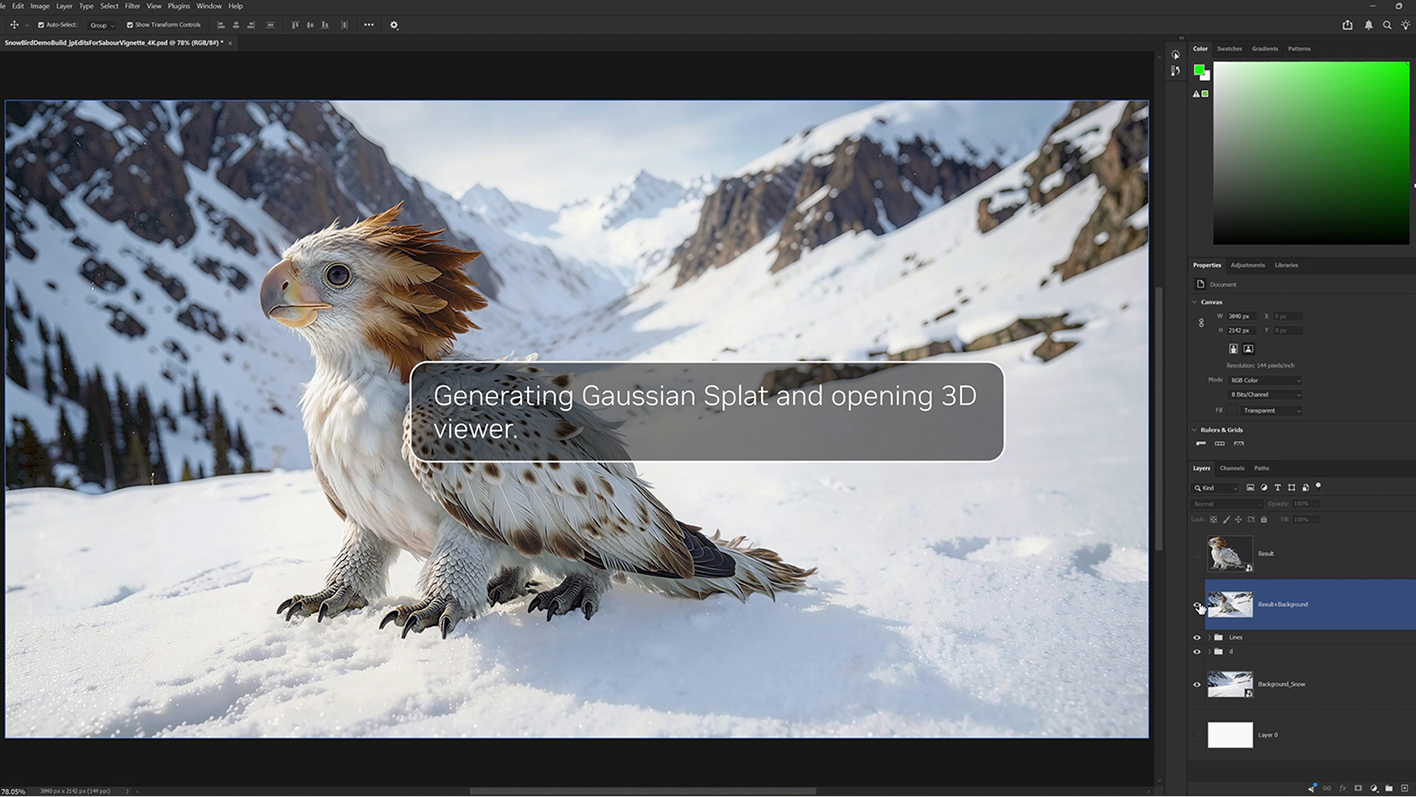The width and height of the screenshot is (1416, 797).
Task: Click align top edges icon
Action: point(295,25)
